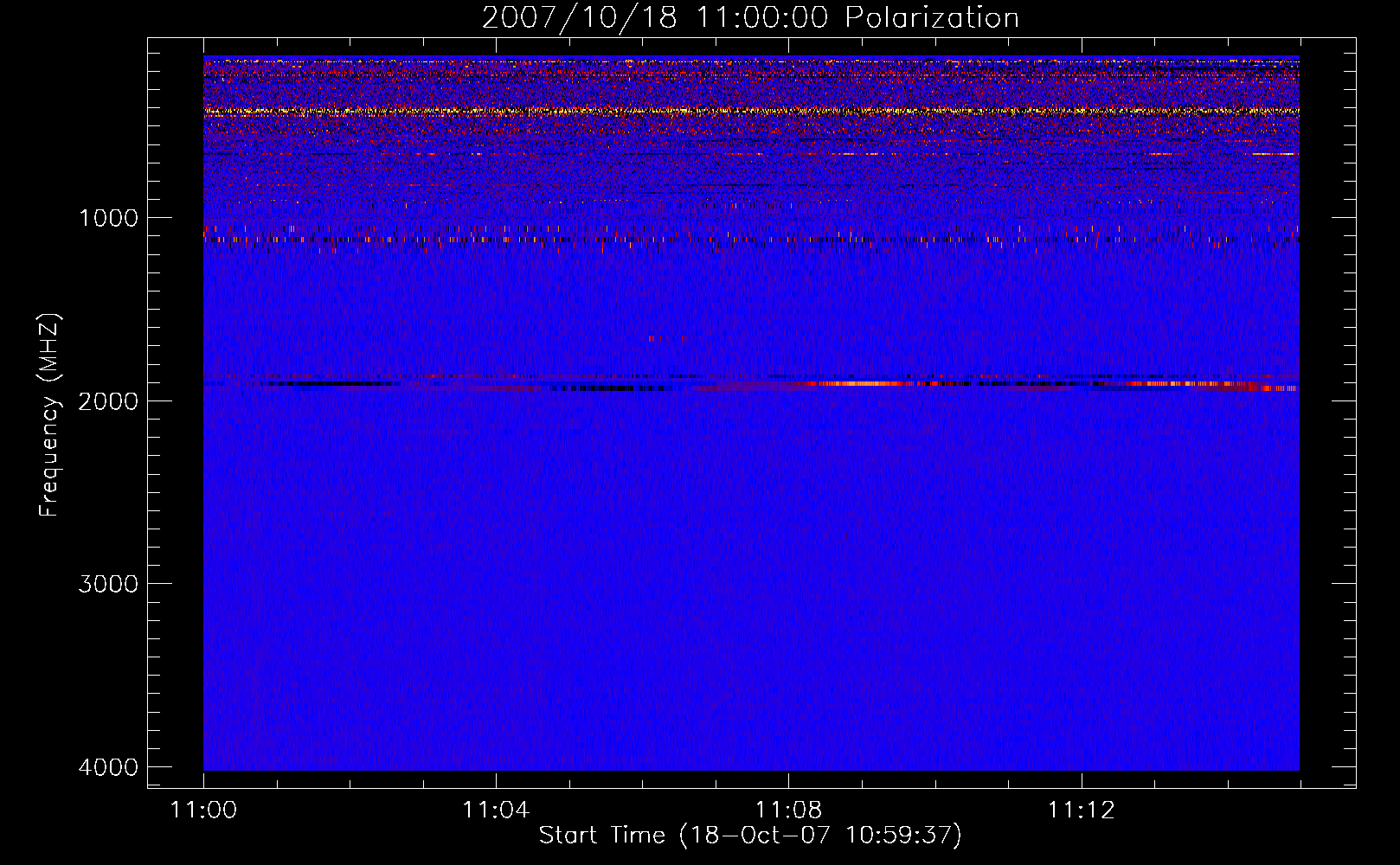1400x865 pixels.
Task: Click the black streak near 2000 MHz at 11:05
Action: (610, 388)
